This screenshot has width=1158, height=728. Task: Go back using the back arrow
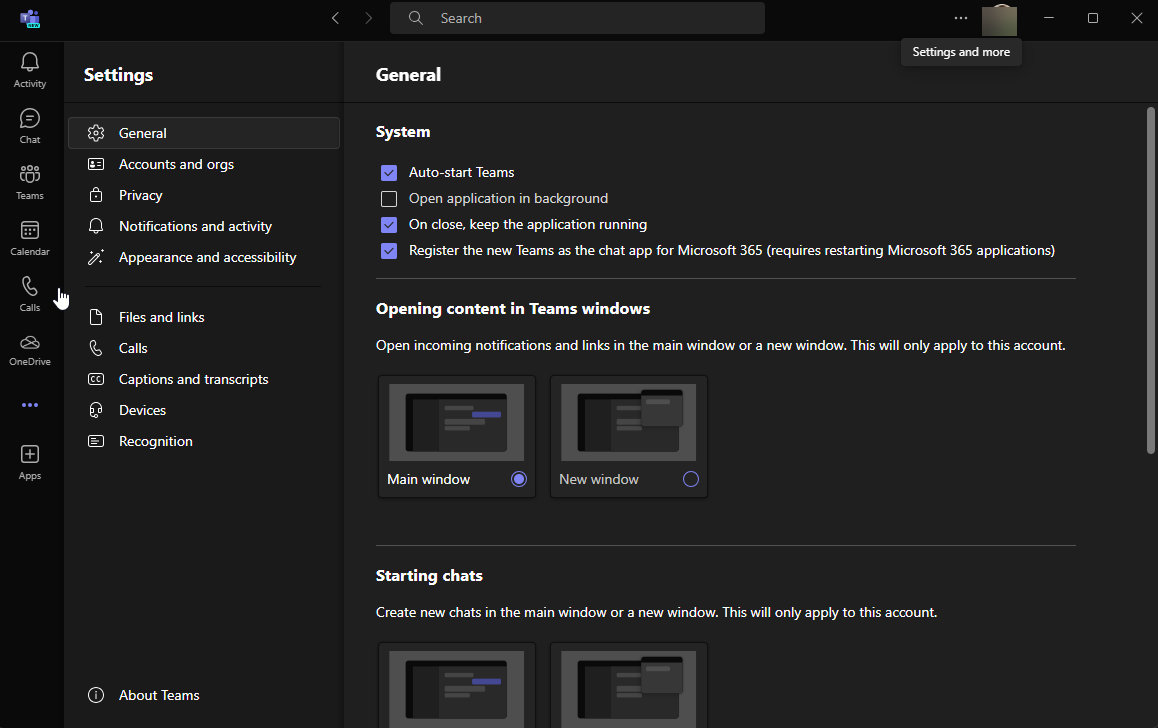pos(335,18)
